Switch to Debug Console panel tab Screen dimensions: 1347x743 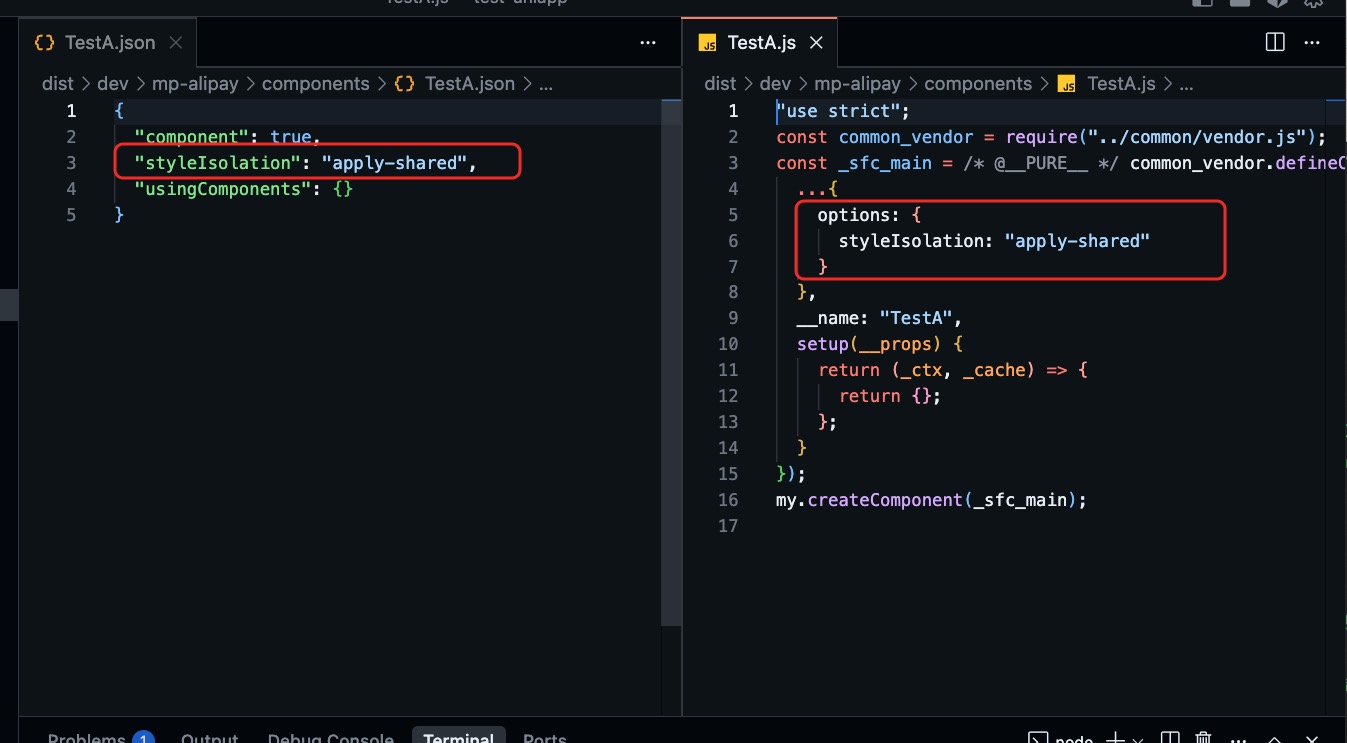pyautogui.click(x=330, y=739)
